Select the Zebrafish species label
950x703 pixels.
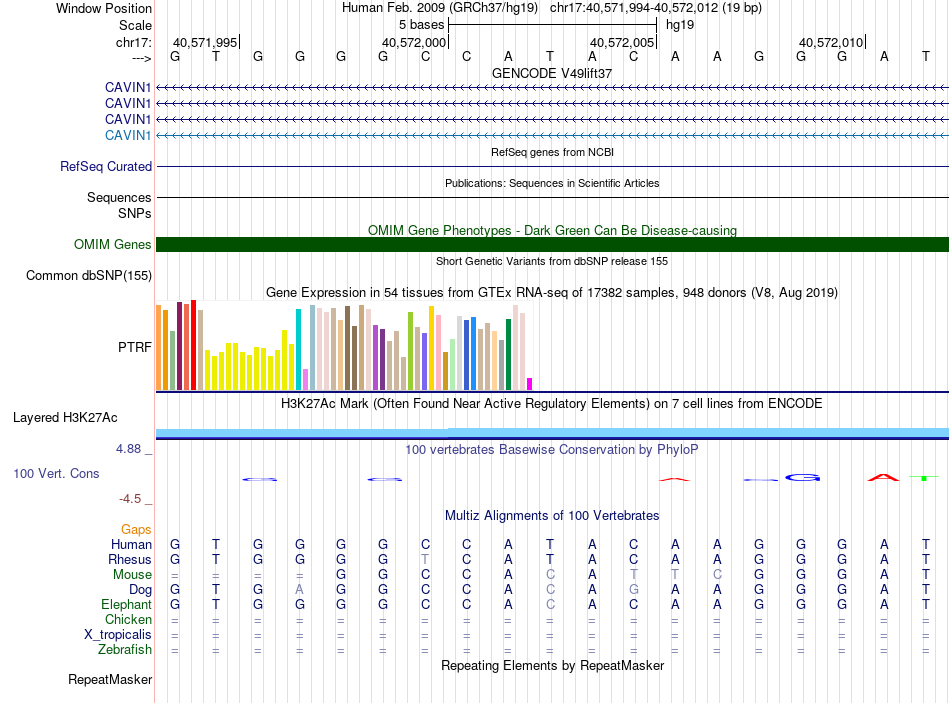pos(126,650)
